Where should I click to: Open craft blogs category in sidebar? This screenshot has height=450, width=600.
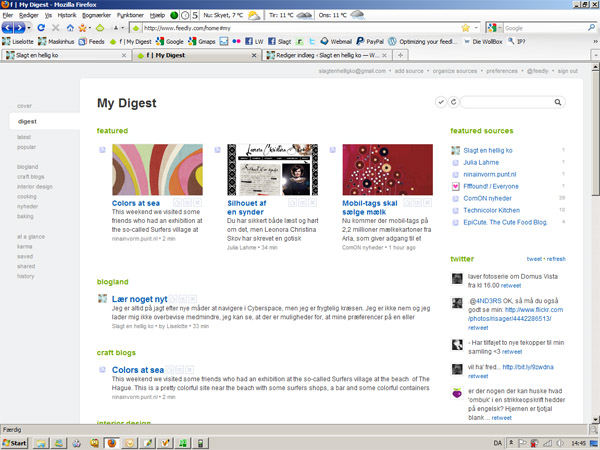pos(31,177)
